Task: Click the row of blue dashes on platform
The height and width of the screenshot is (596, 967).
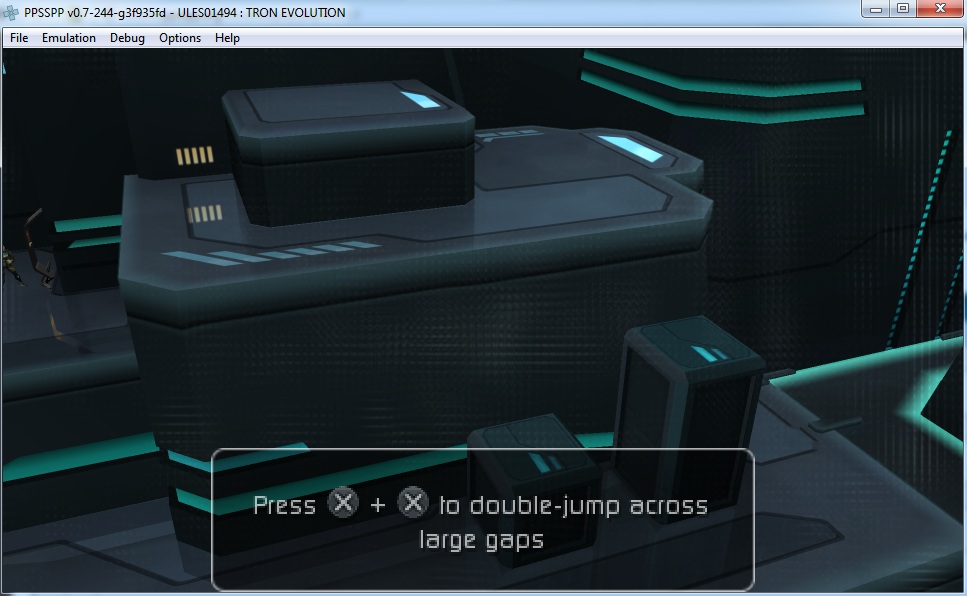Action: click(x=270, y=253)
